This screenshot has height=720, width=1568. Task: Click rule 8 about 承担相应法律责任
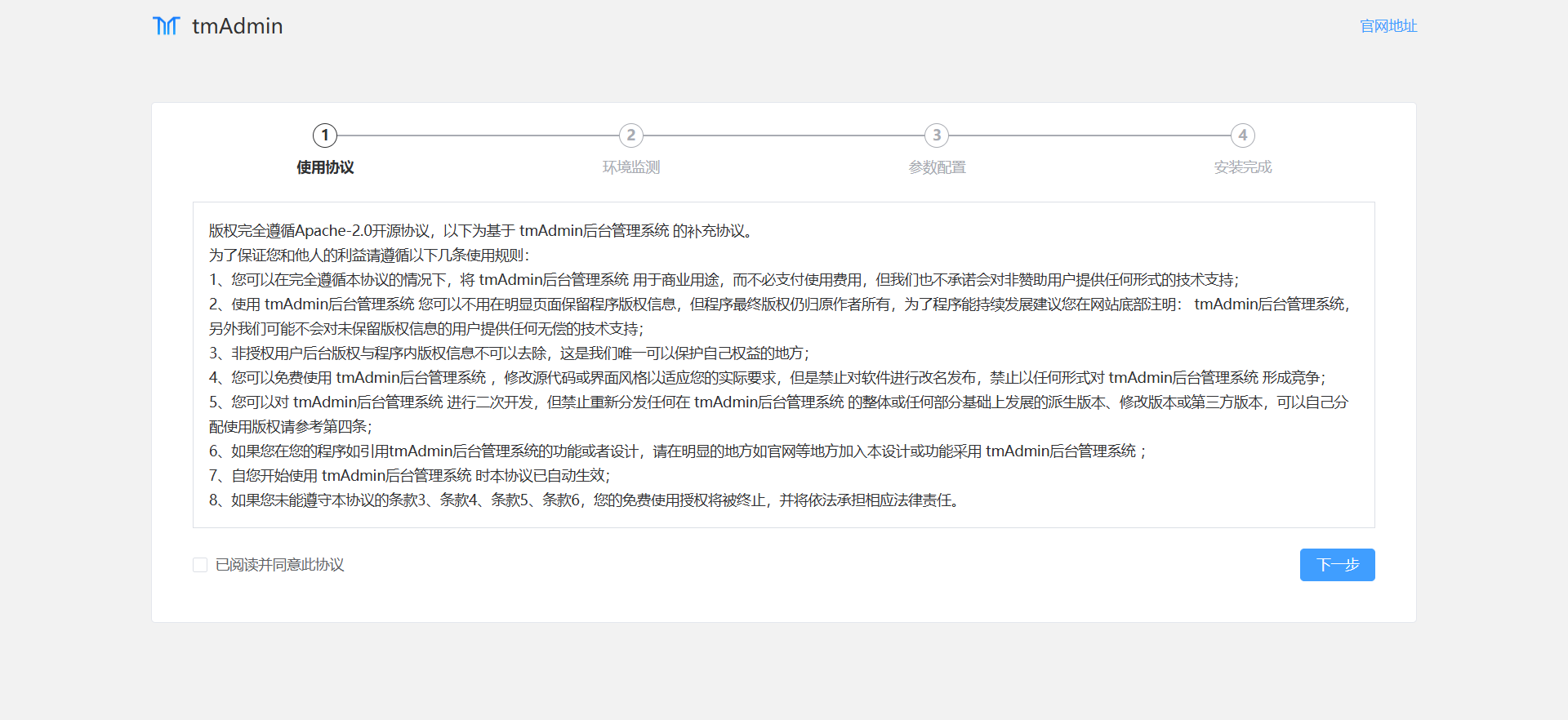(x=586, y=500)
